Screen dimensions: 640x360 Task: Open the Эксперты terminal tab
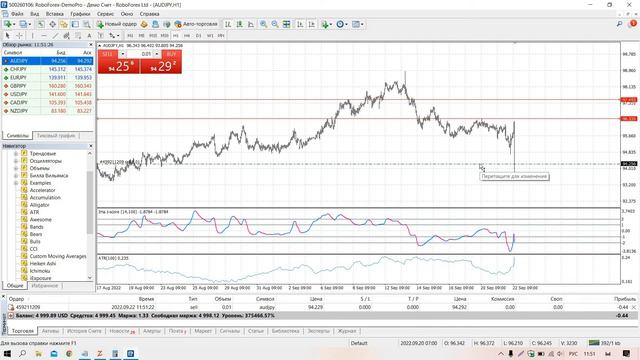tap(318, 331)
